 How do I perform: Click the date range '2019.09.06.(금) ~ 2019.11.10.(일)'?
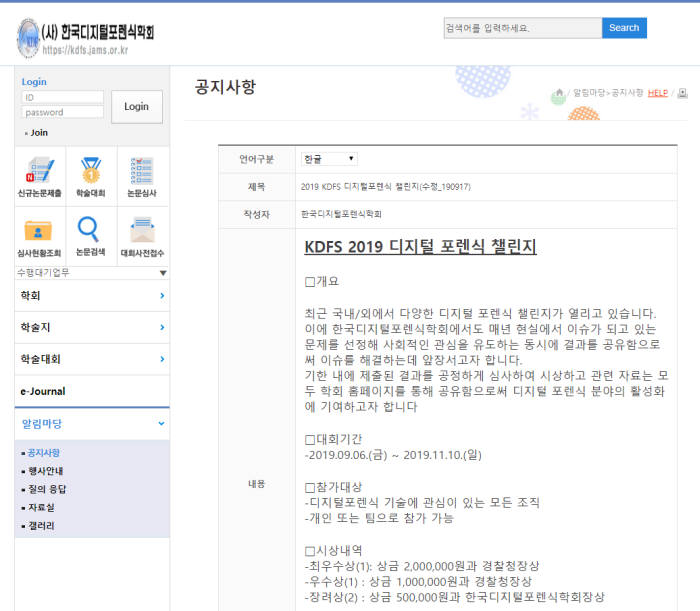[x=395, y=455]
